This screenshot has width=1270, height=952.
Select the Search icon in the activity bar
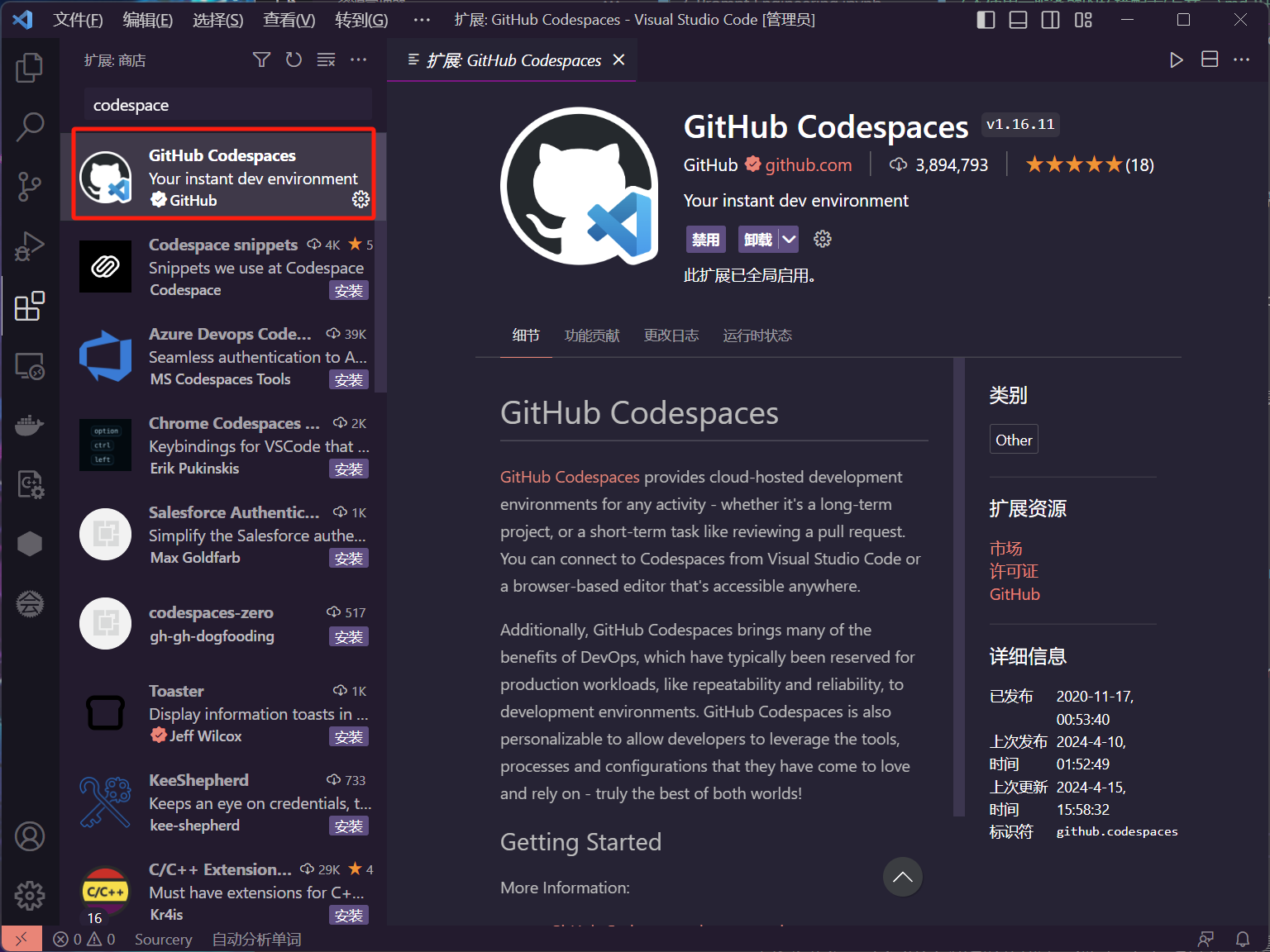pos(30,127)
